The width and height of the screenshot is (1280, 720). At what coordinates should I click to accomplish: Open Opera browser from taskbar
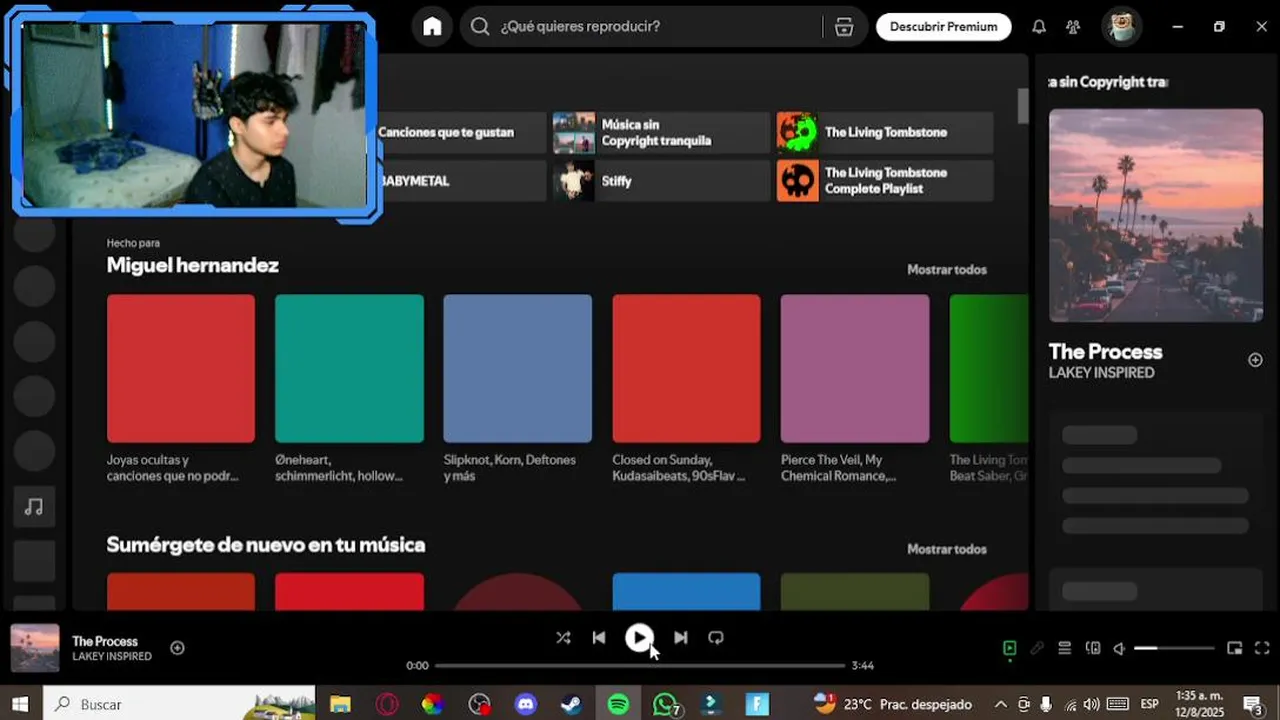click(387, 704)
